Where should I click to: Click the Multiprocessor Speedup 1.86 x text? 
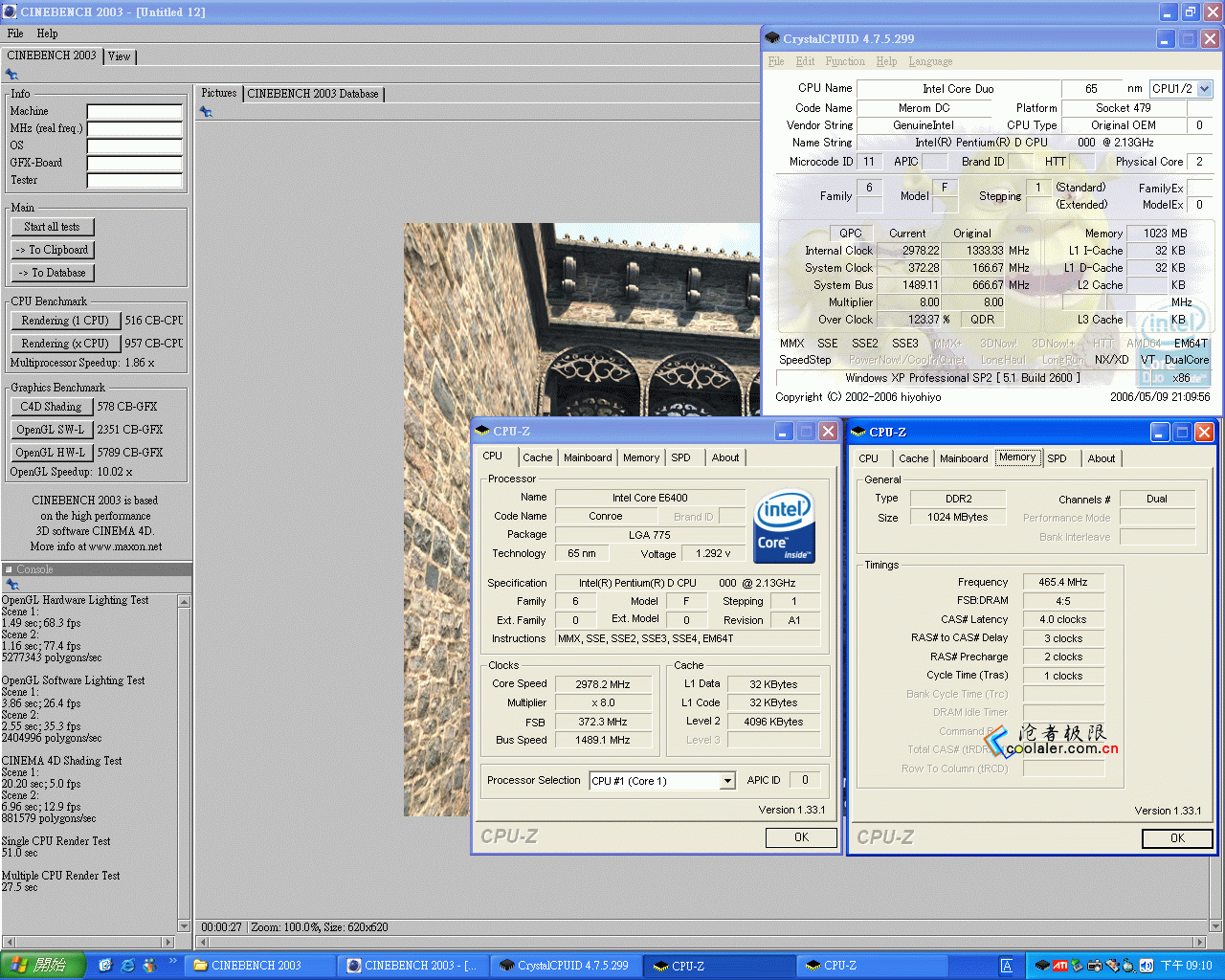coord(82,363)
